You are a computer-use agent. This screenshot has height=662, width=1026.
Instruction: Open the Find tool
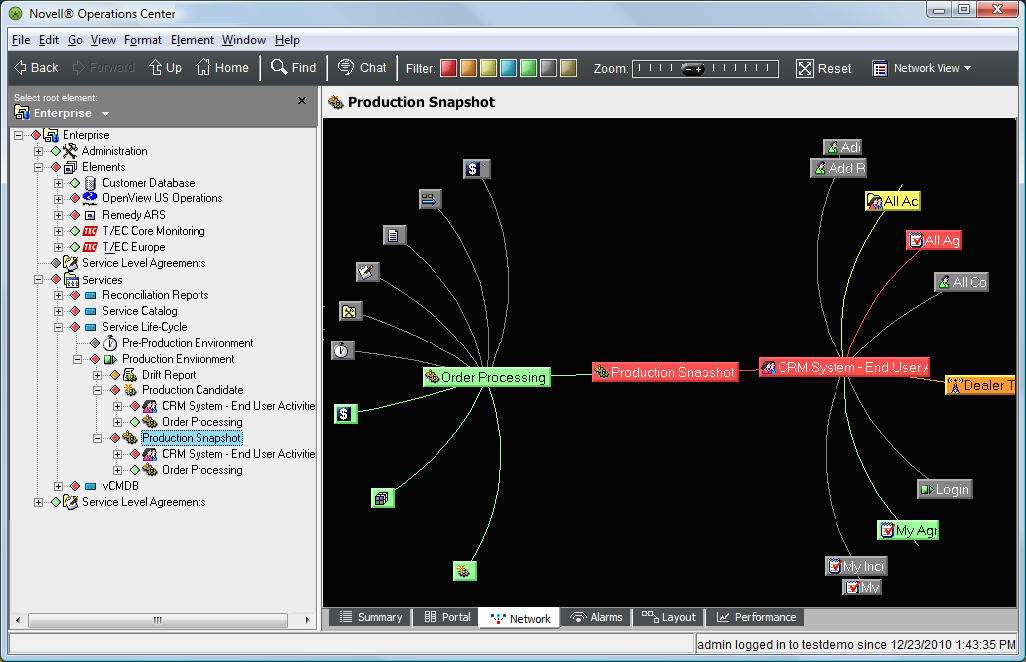click(x=294, y=67)
